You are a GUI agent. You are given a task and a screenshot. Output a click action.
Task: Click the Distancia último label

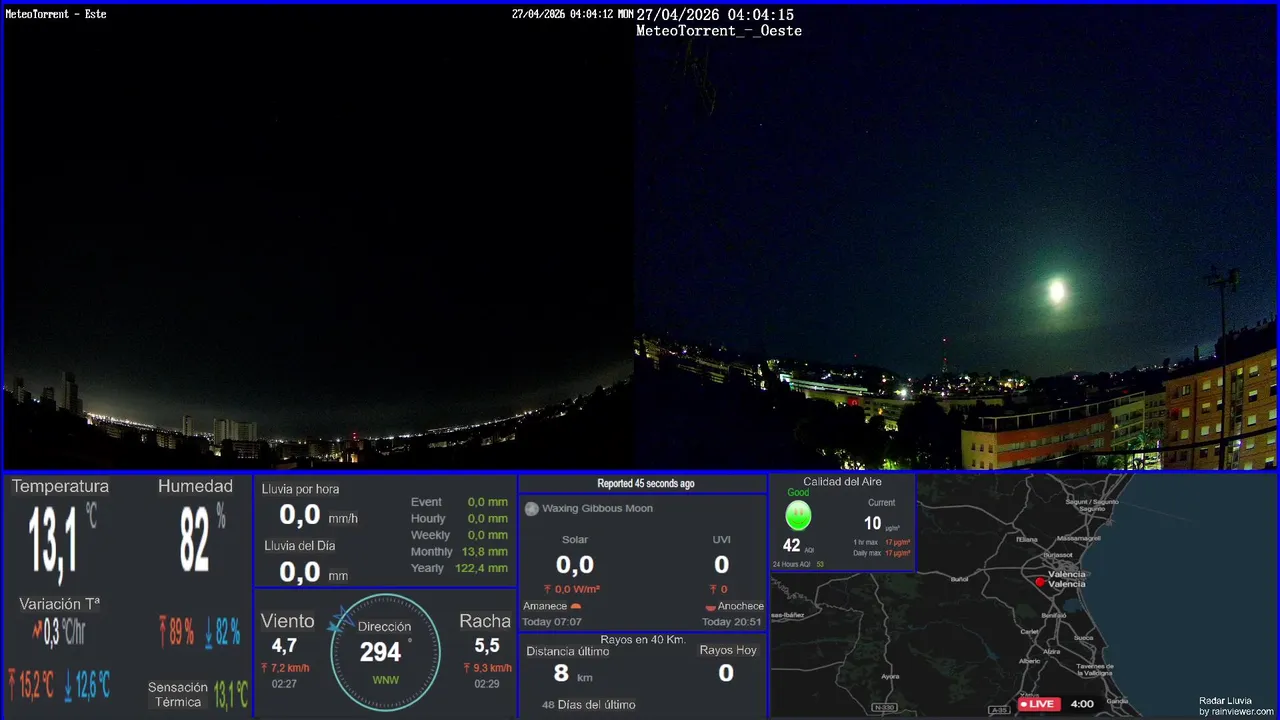pyautogui.click(x=568, y=651)
